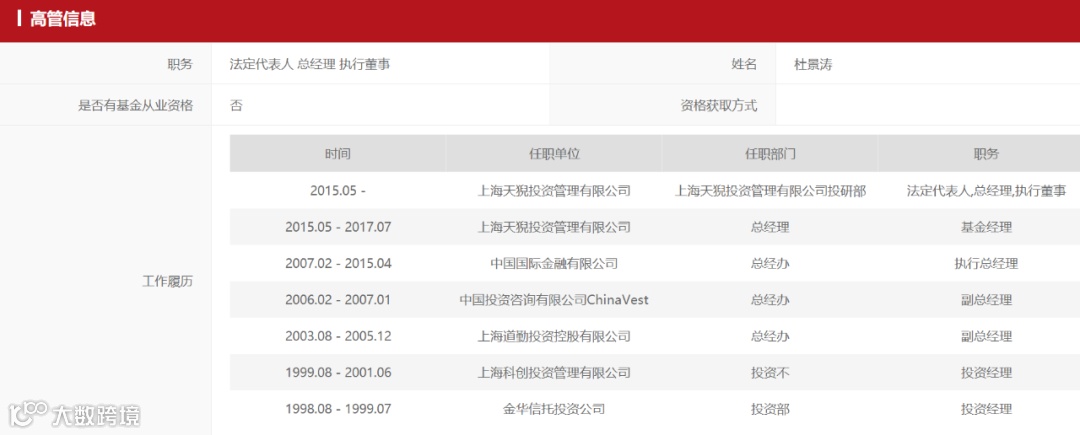Image resolution: width=1080 pixels, height=435 pixels.
Task: Click 投资经理 in the 上海科创 row
Action: (x=986, y=373)
